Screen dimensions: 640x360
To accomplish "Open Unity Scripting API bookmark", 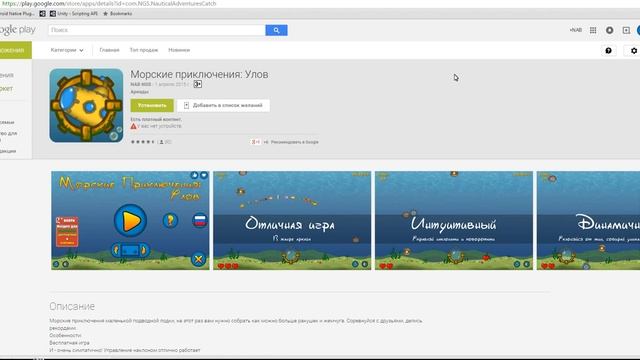I will tap(74, 13).
